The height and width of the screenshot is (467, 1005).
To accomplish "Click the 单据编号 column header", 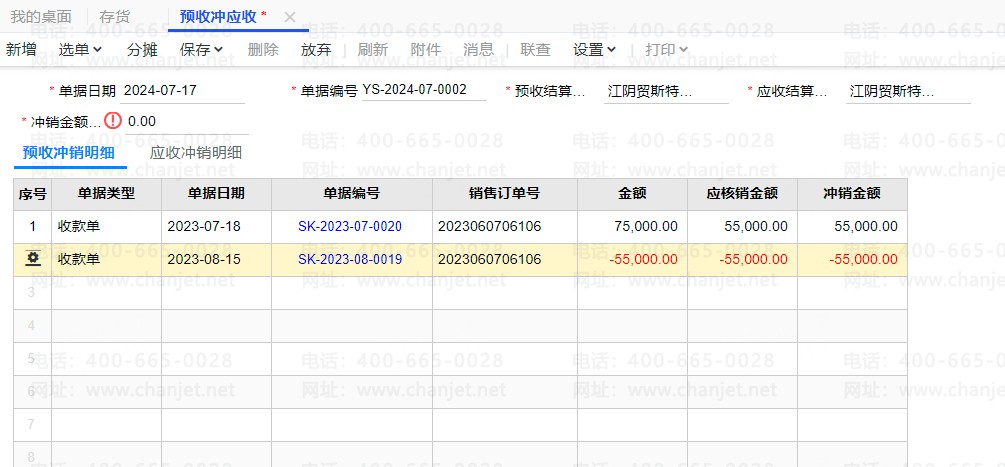I will coord(352,194).
